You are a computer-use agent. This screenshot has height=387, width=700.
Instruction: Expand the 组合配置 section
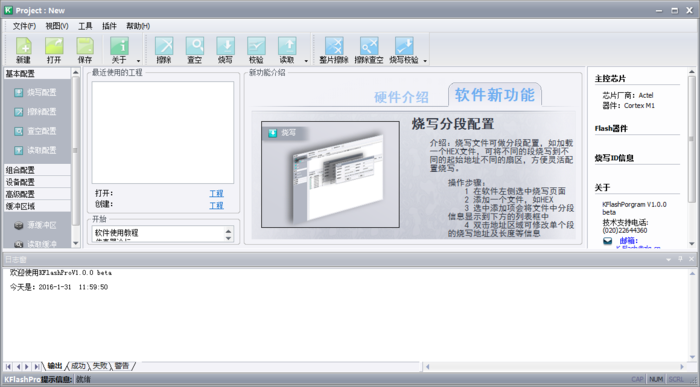coord(37,170)
